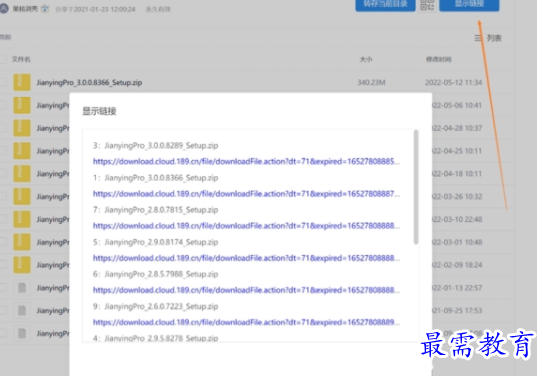The image size is (542, 376).
Task: Tick checkbox of the 2022-05-12 11:34 row
Action: [x=3, y=82]
